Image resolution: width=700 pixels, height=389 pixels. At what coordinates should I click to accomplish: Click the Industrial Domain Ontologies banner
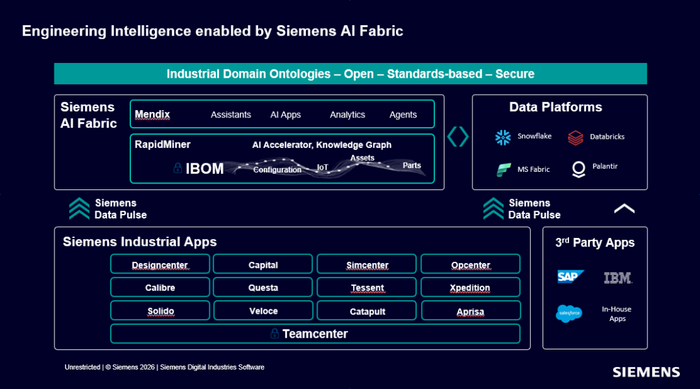pos(350,74)
